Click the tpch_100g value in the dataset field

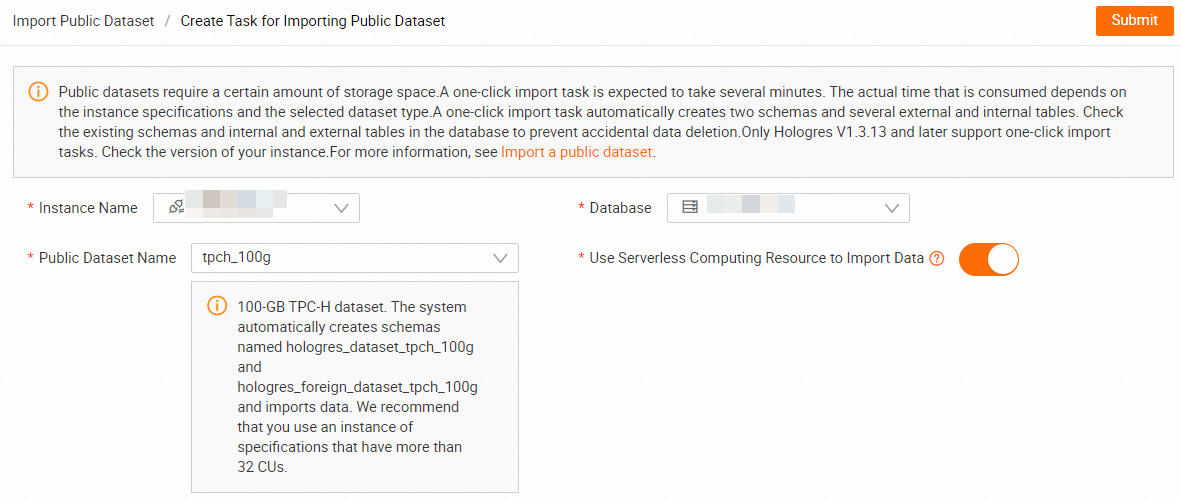[237, 258]
